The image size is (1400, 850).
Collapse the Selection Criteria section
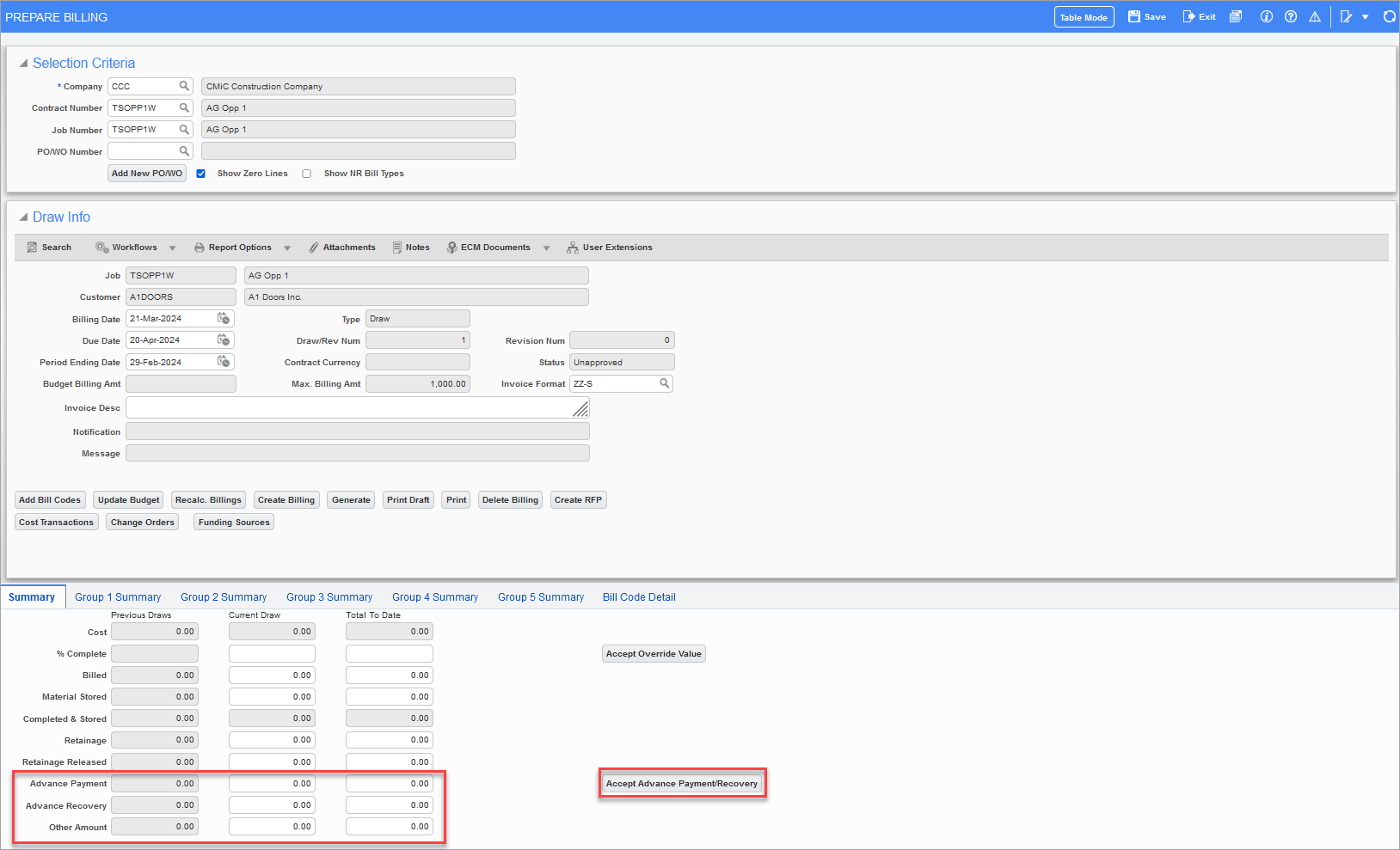tap(23, 63)
